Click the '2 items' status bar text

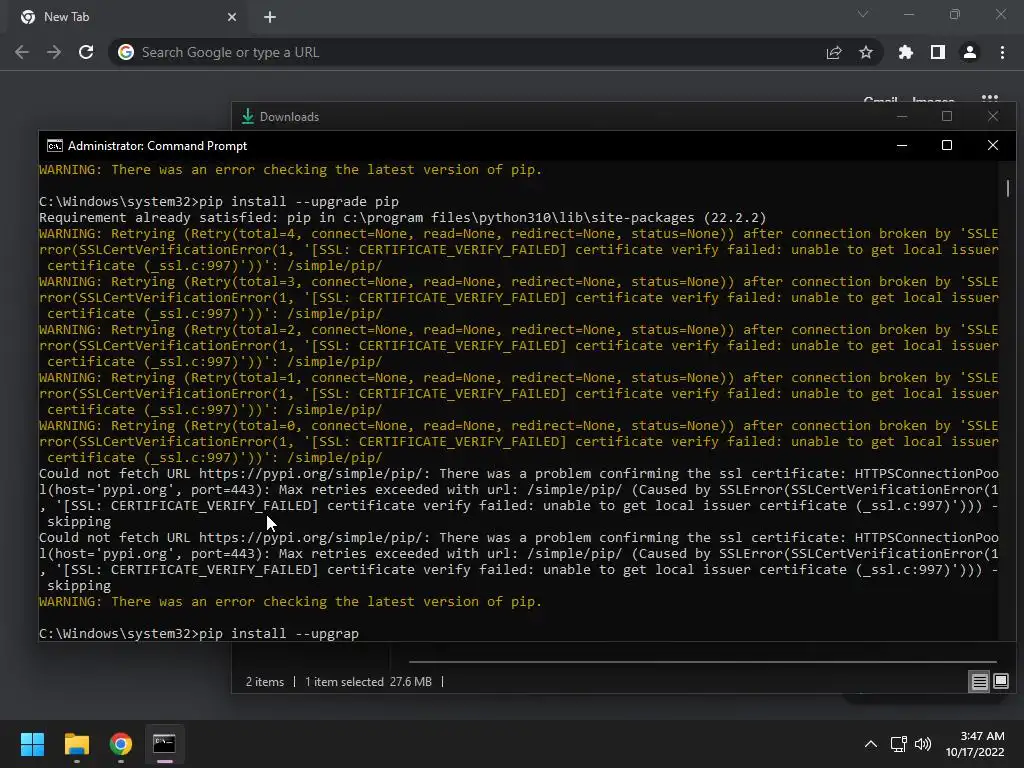(264, 682)
